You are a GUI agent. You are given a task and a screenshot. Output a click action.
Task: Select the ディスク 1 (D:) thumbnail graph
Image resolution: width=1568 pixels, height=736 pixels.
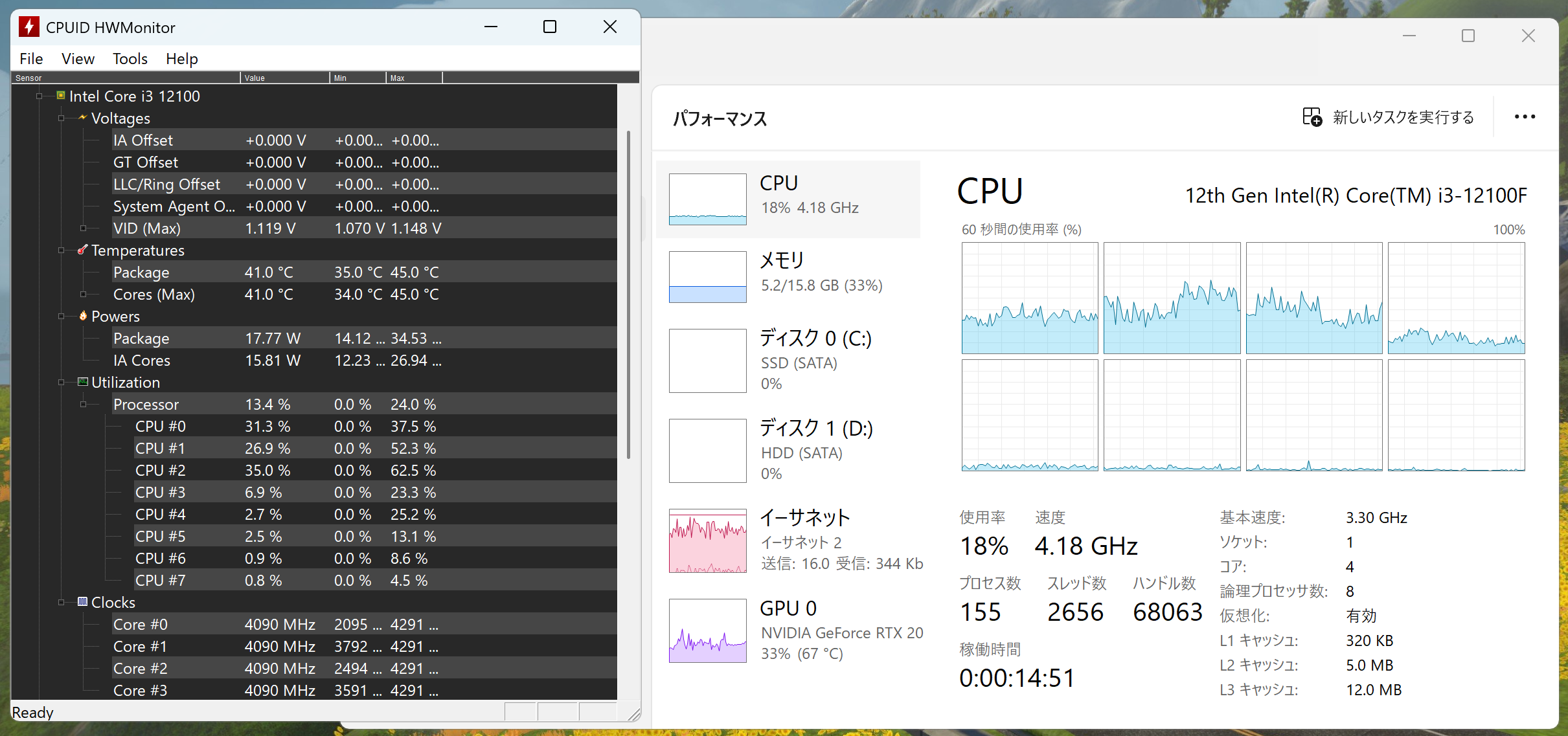[x=707, y=451]
